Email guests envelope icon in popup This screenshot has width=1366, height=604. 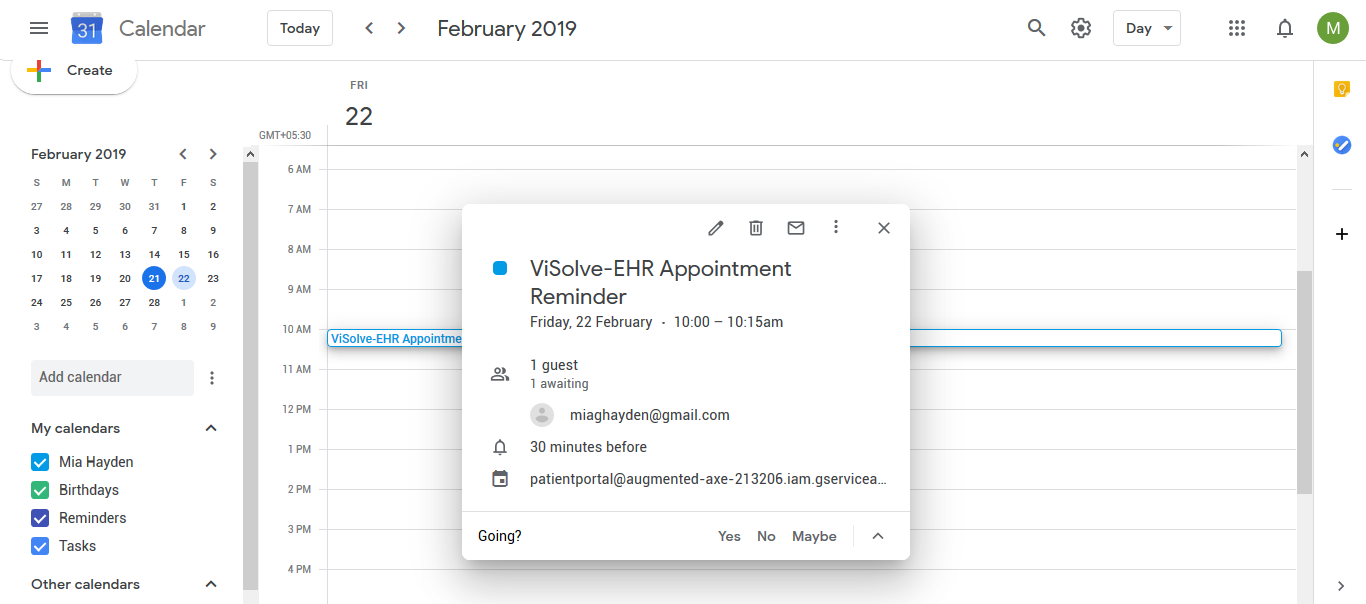click(796, 228)
